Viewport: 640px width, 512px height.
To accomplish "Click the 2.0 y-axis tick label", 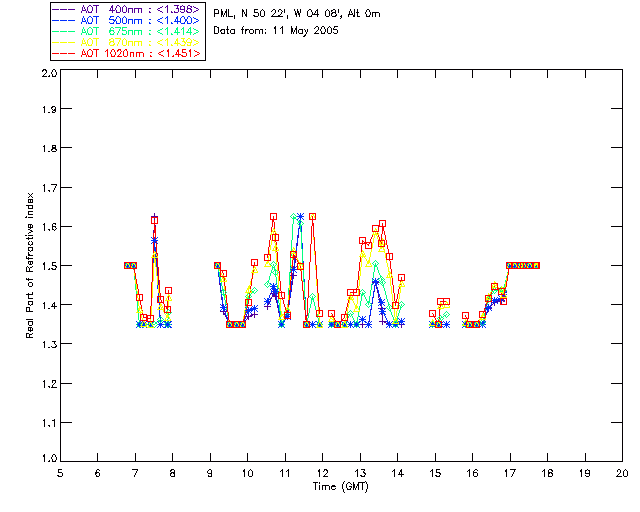I will coord(49,73).
